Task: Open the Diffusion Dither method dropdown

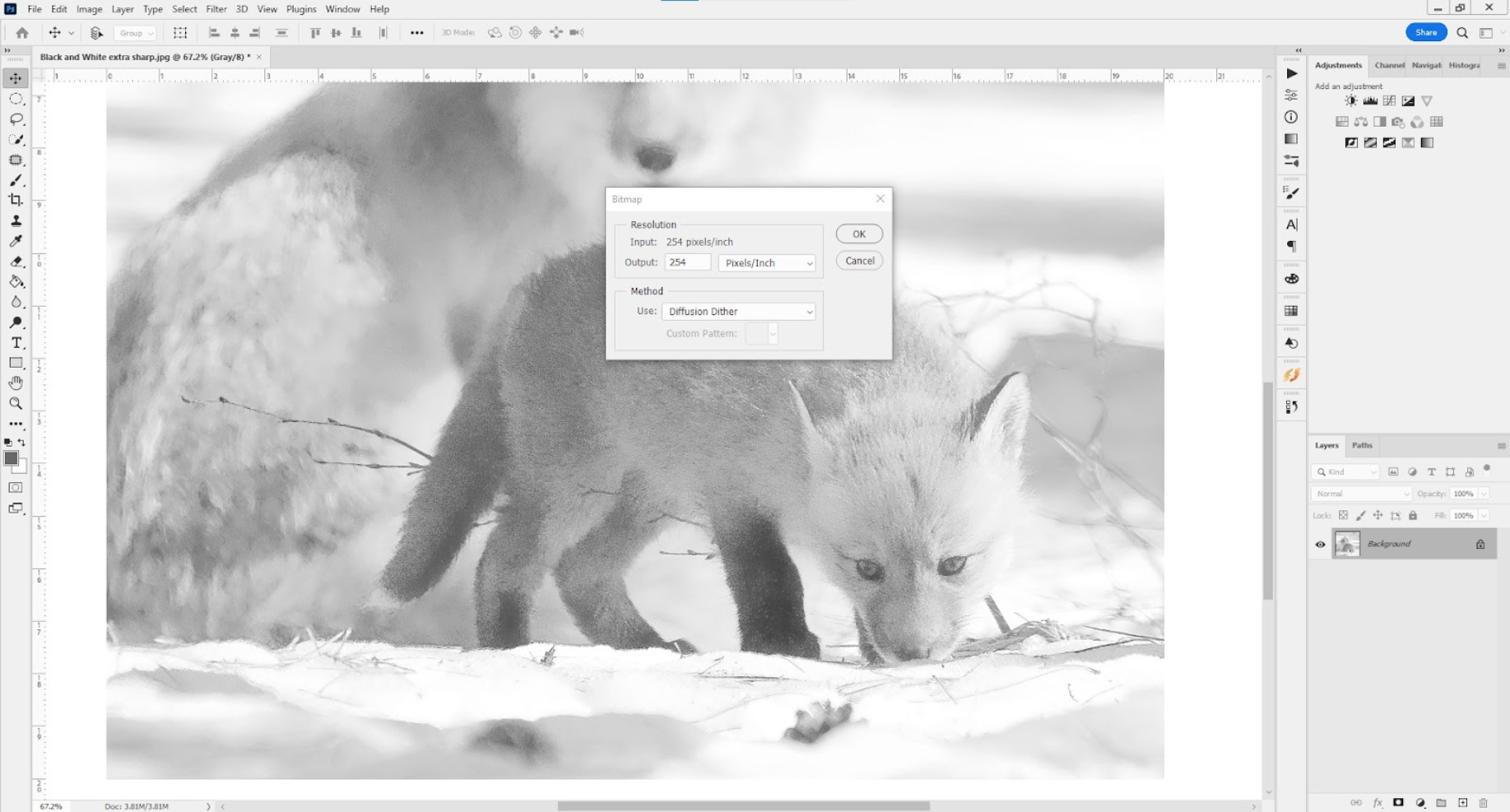Action: 738,312
